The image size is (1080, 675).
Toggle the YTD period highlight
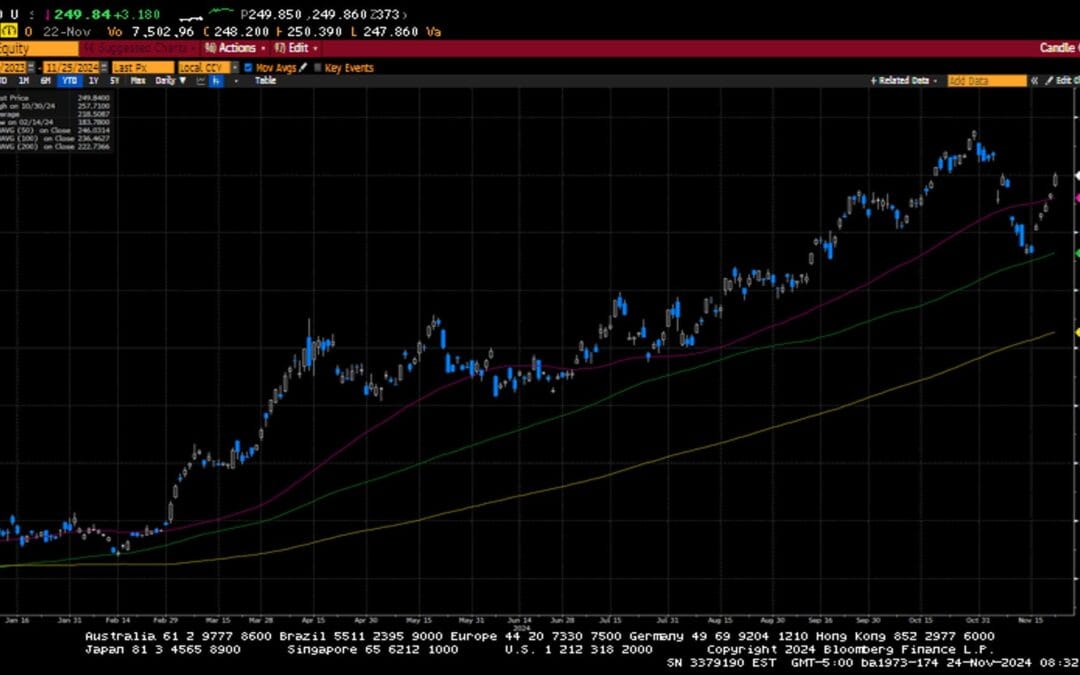coord(70,80)
